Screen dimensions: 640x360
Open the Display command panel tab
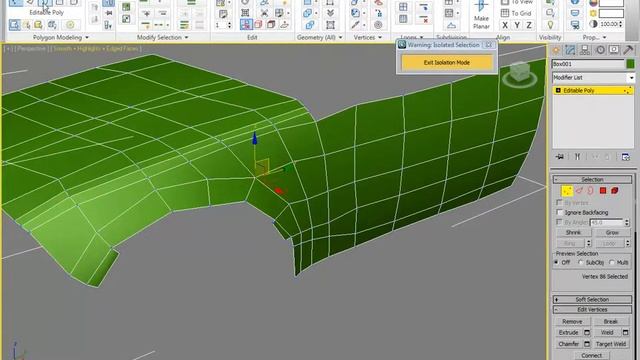[614, 50]
